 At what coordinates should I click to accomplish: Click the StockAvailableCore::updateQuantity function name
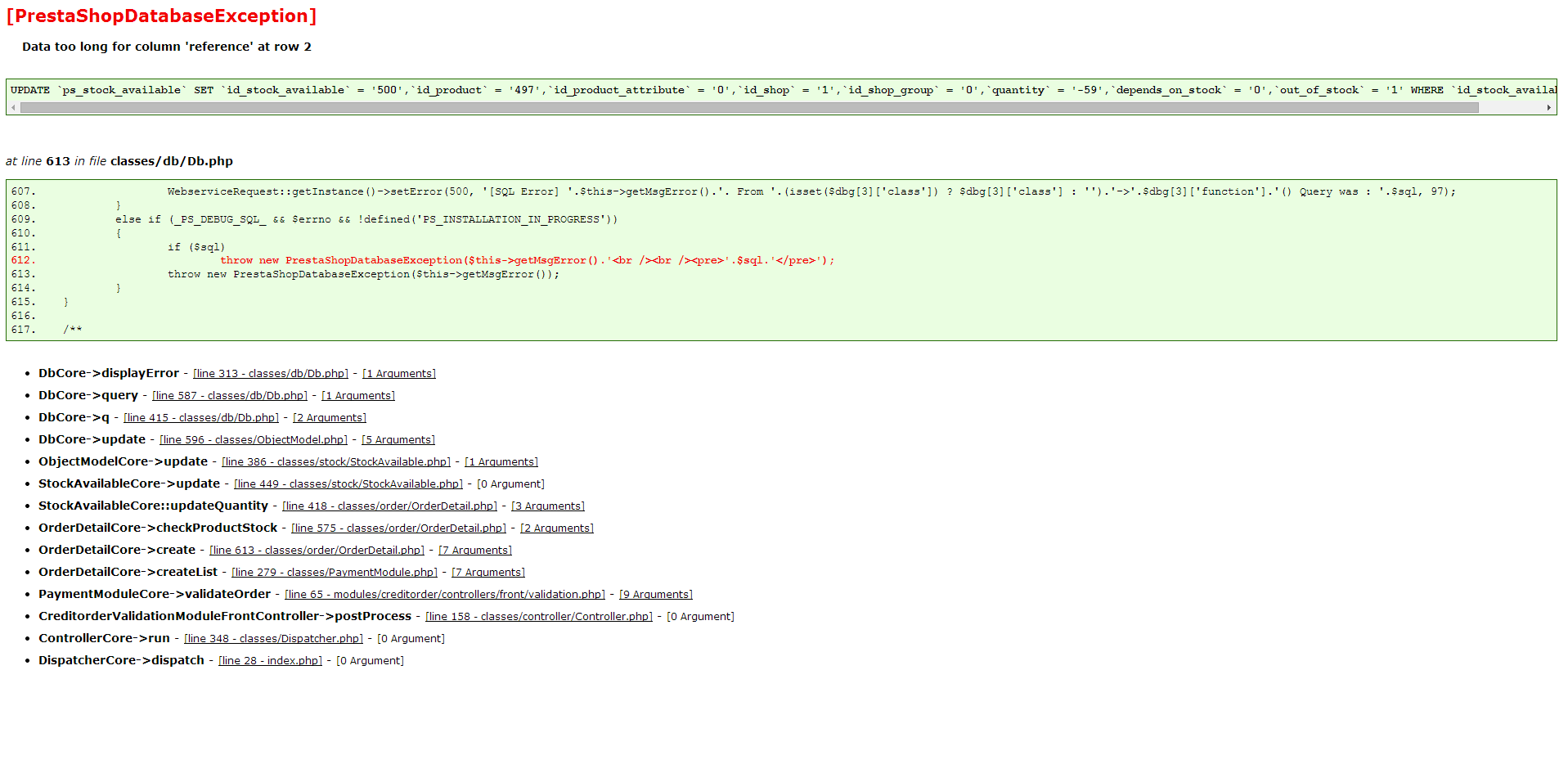pos(153,506)
